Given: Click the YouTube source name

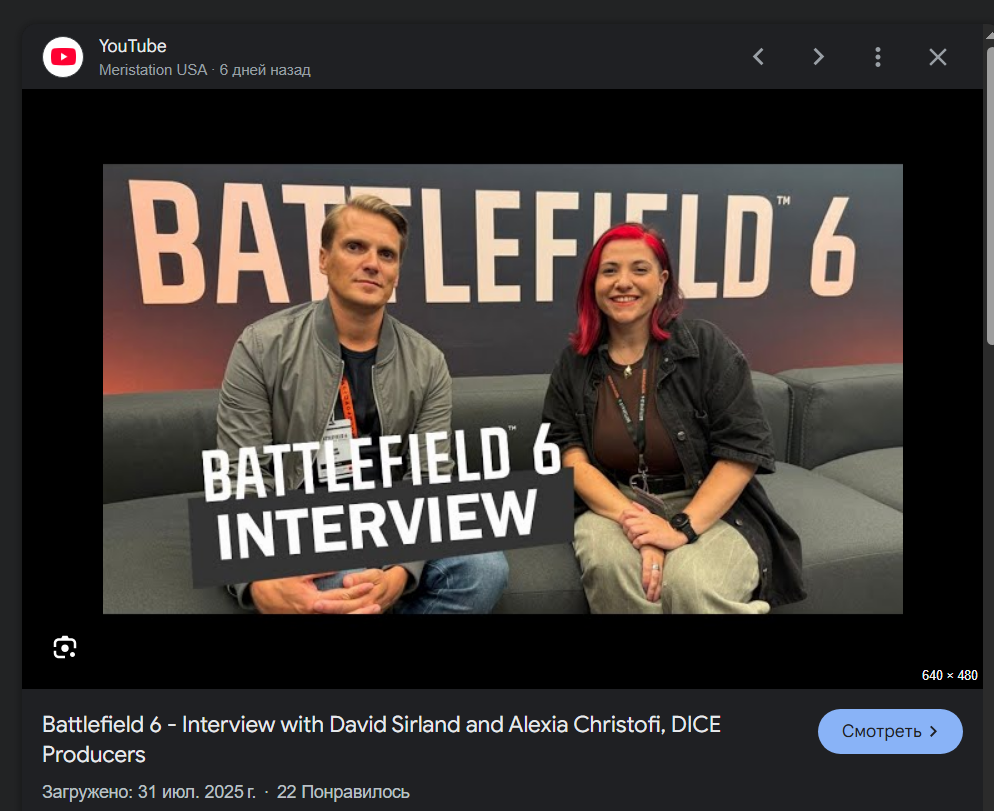Looking at the screenshot, I should tap(132, 46).
